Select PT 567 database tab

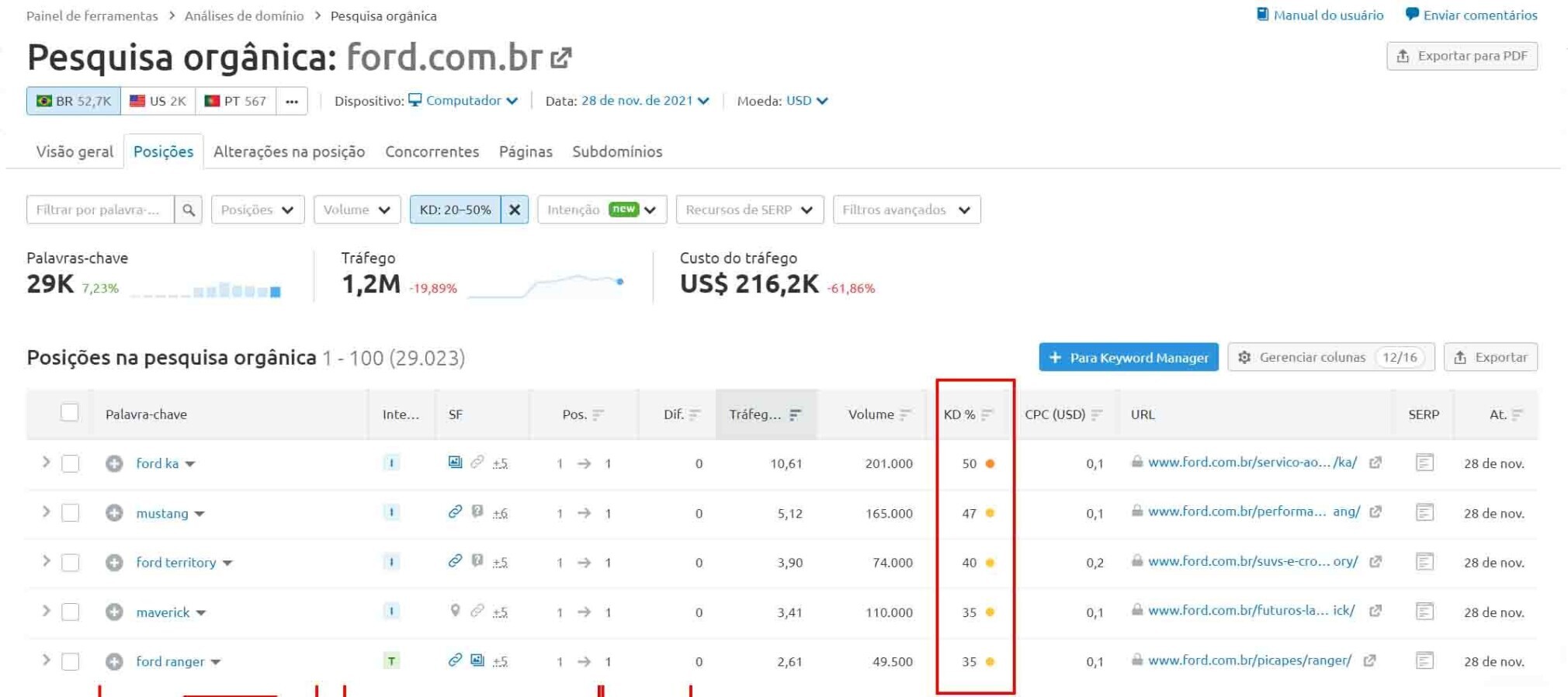(x=235, y=101)
